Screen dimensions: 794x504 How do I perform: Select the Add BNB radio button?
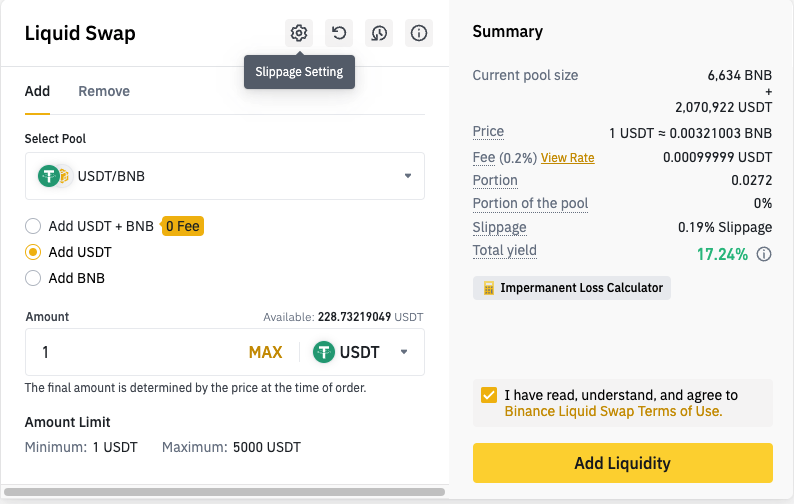point(33,278)
